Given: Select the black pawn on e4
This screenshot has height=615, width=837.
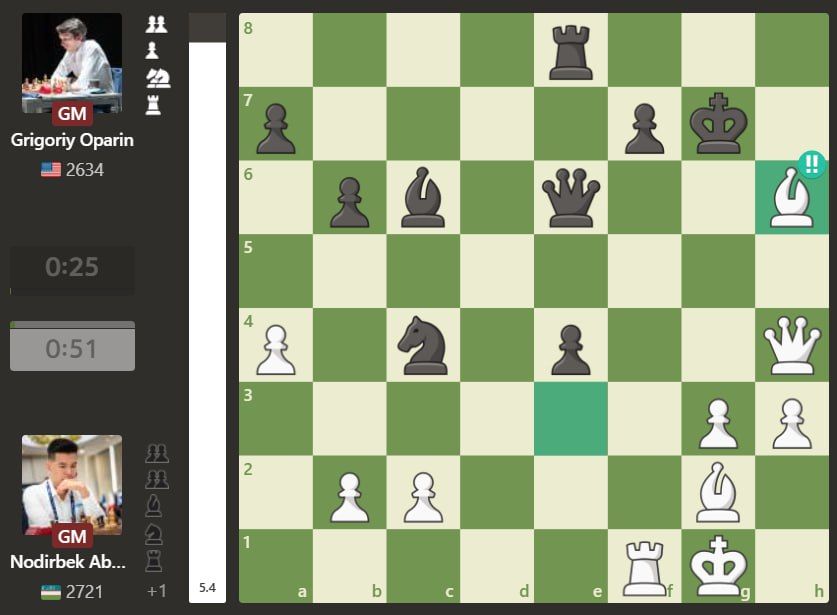Looking at the screenshot, I should [x=571, y=350].
